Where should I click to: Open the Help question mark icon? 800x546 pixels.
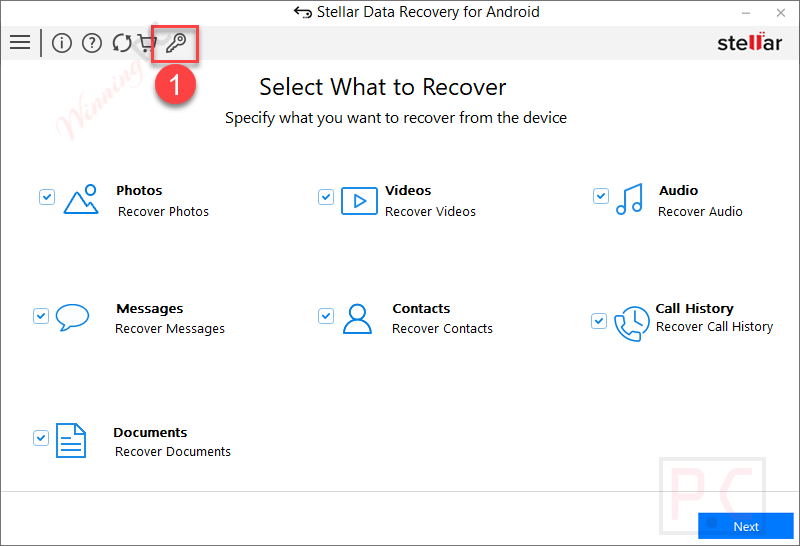(x=92, y=43)
